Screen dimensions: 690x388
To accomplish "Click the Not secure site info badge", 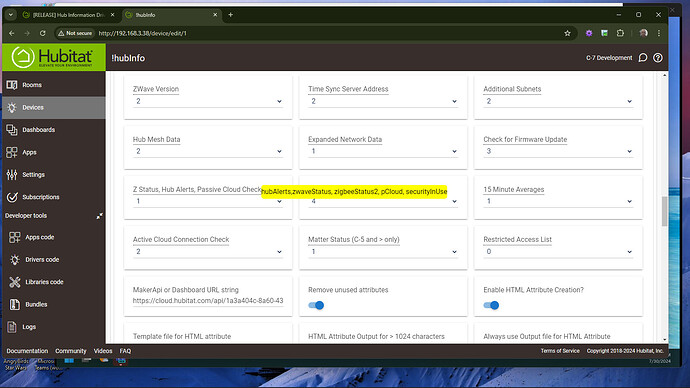I will [75, 33].
